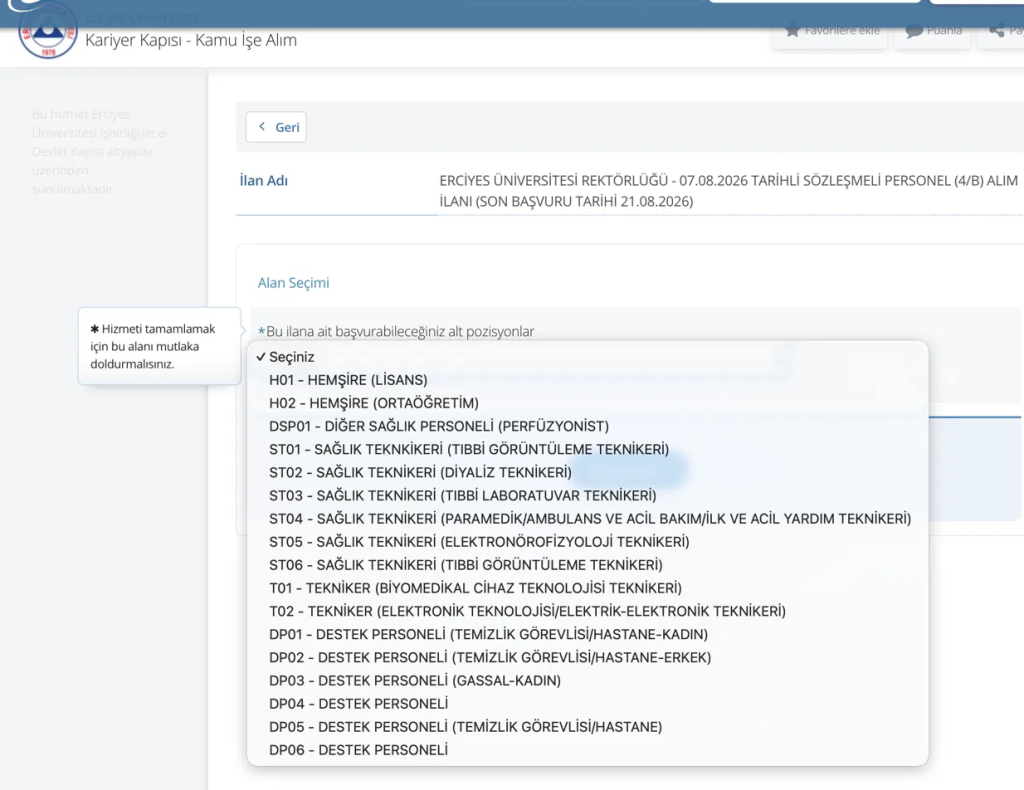The height and width of the screenshot is (790, 1024).
Task: Select ST01 TIBBİ GÖRÜNTÜLEME TEKNİKERİ option
Action: click(587, 449)
